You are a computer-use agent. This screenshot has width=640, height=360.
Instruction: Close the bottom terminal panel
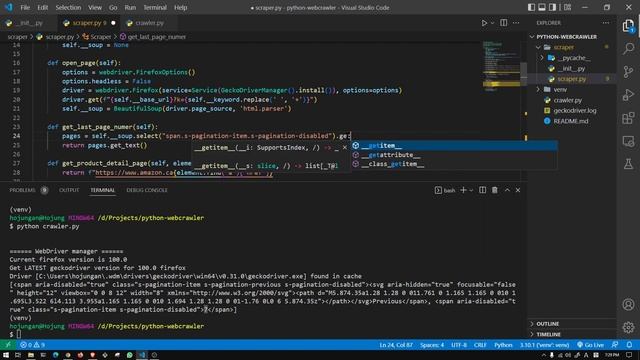pyautogui.click(x=518, y=190)
